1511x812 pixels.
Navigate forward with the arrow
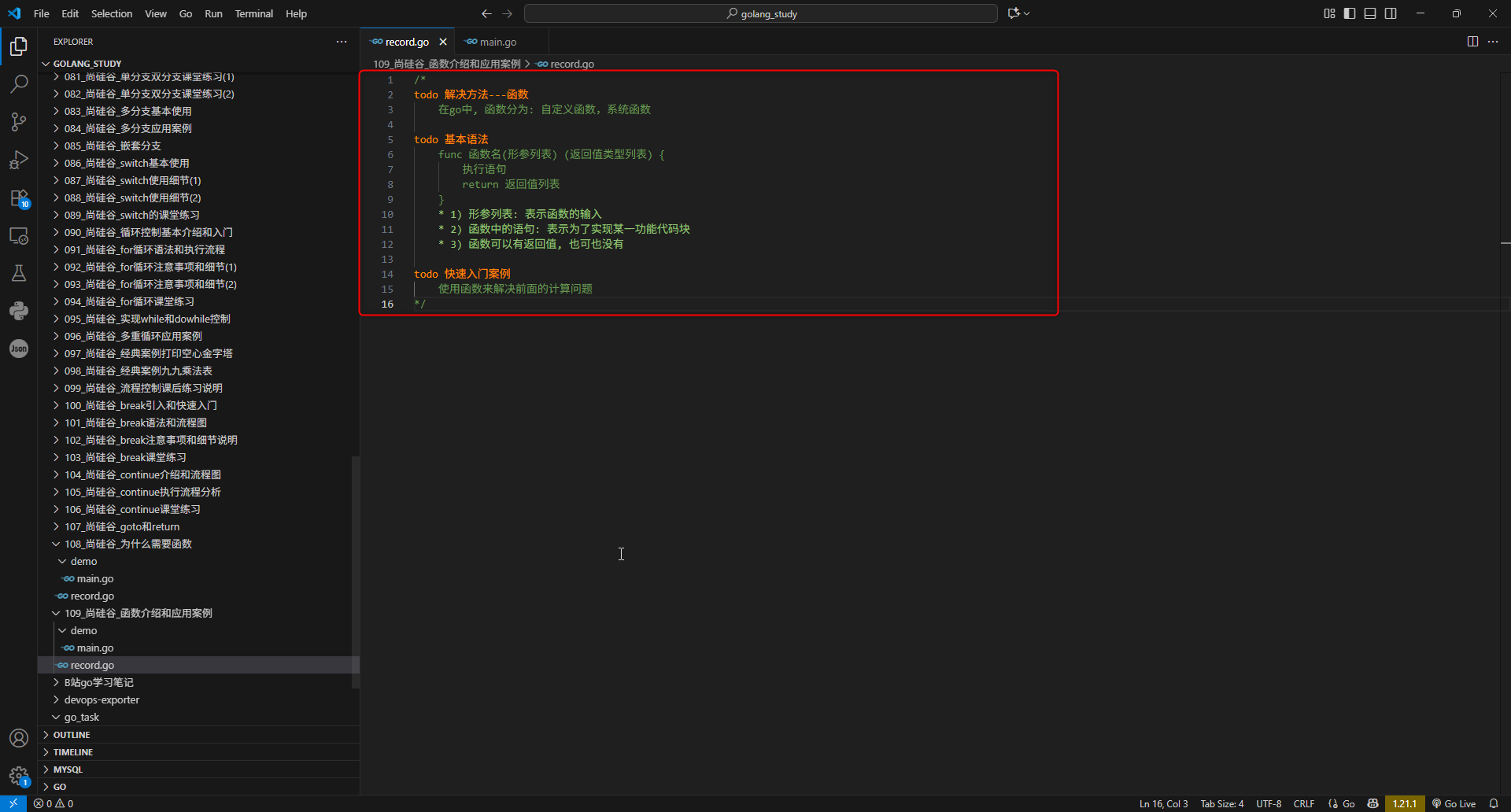(507, 13)
